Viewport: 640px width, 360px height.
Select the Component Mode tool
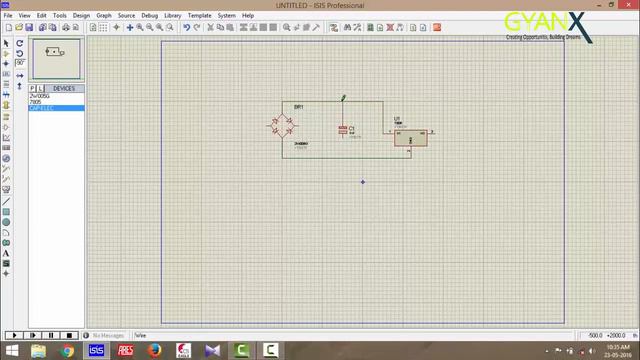(6, 53)
